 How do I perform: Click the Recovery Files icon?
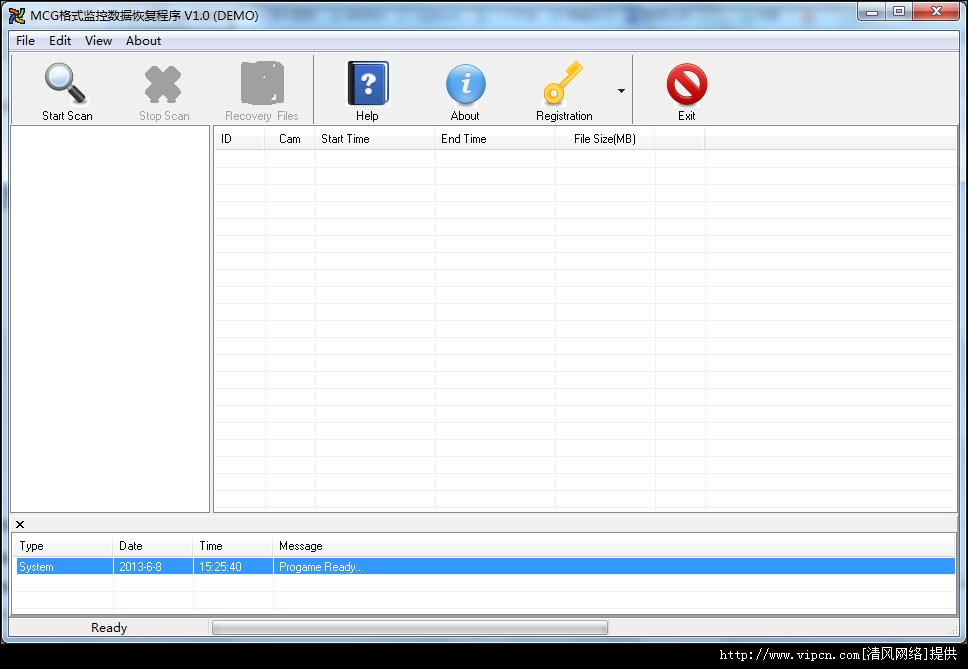pyautogui.click(x=262, y=83)
